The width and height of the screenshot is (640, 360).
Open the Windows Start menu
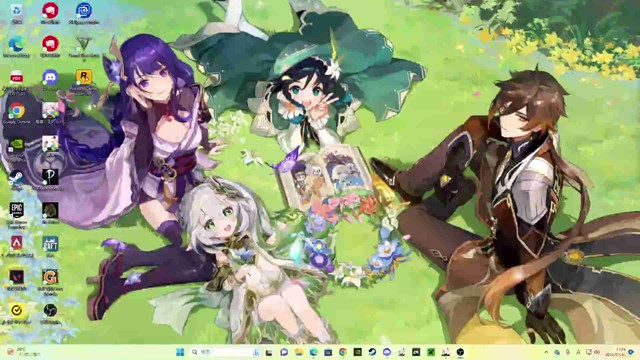point(180,352)
